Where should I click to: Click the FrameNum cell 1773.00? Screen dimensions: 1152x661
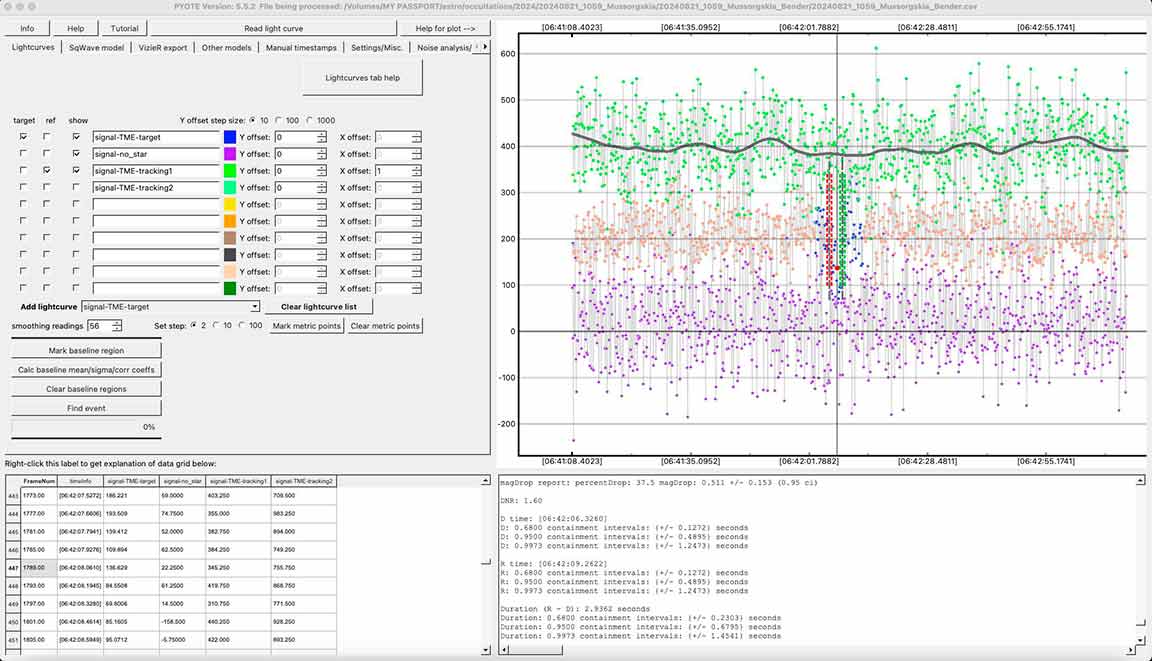pos(39,496)
